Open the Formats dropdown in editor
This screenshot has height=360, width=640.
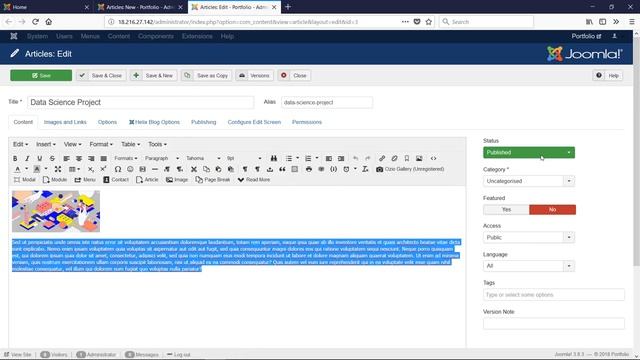coord(126,158)
